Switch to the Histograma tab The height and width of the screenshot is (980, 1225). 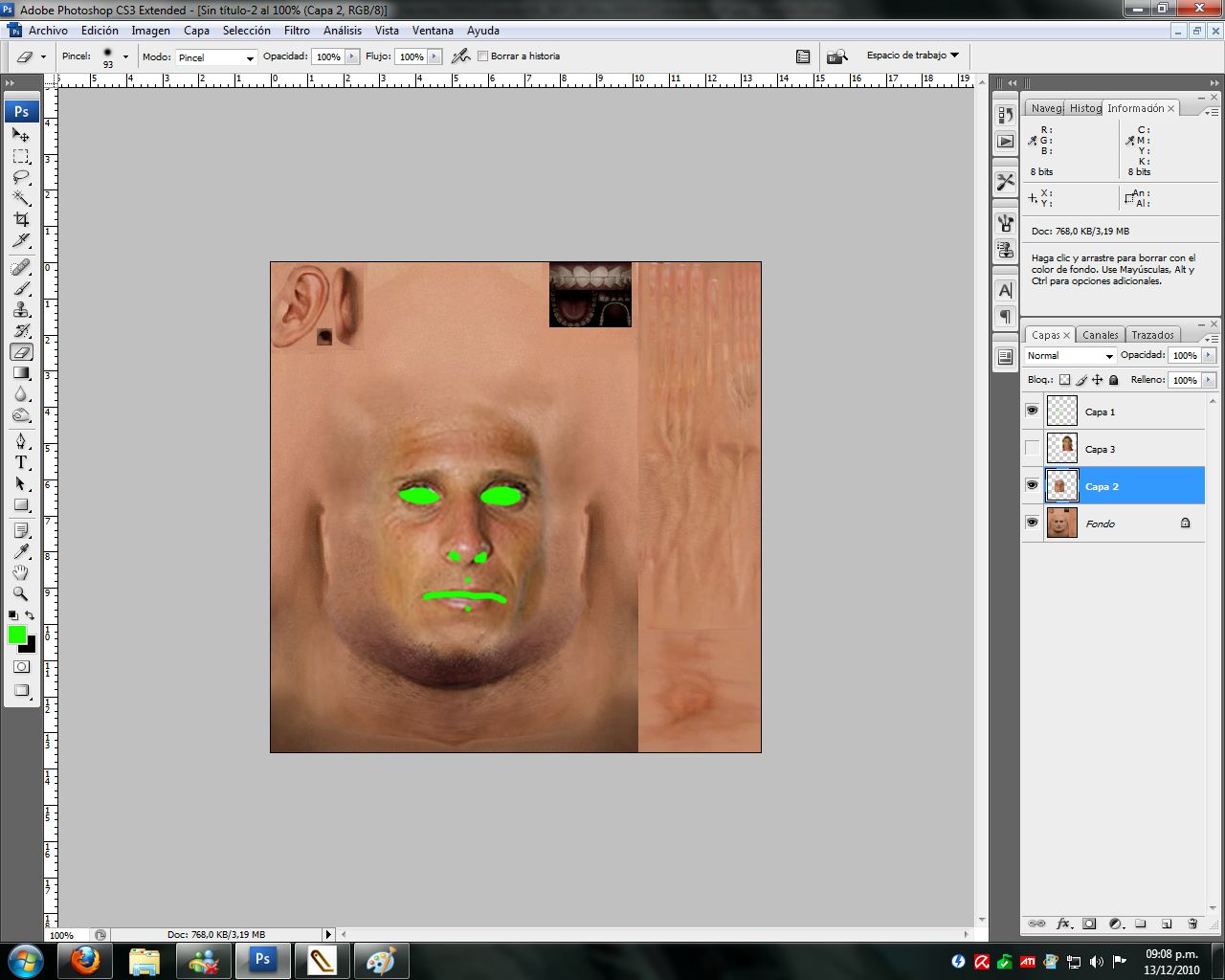pyautogui.click(x=1085, y=108)
